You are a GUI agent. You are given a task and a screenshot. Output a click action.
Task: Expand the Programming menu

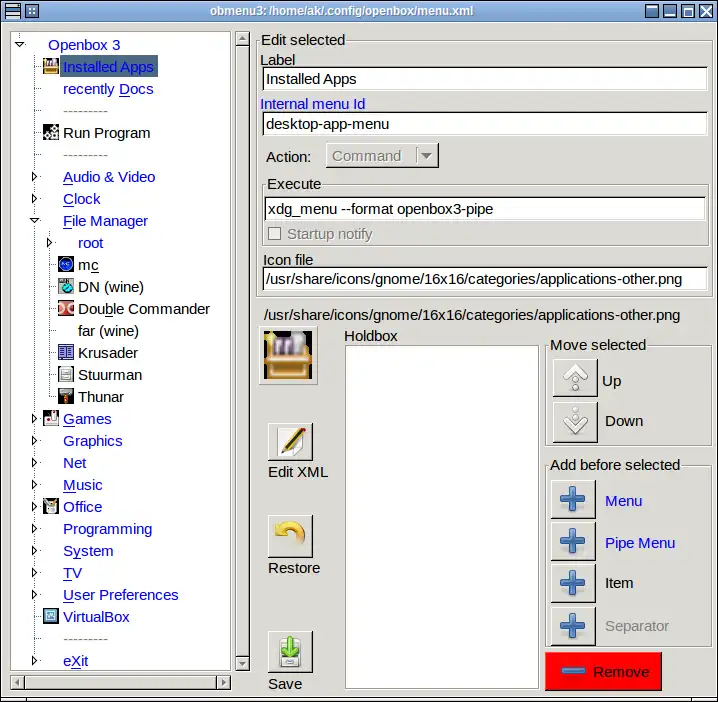coord(34,528)
